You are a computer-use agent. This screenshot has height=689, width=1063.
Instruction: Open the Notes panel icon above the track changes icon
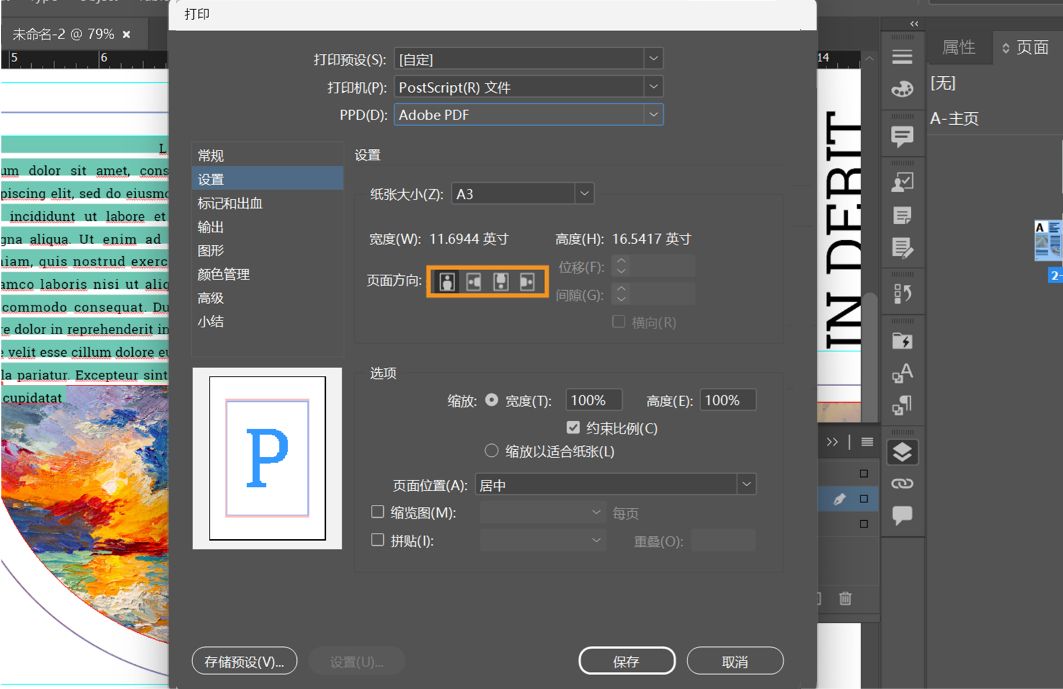(902, 216)
